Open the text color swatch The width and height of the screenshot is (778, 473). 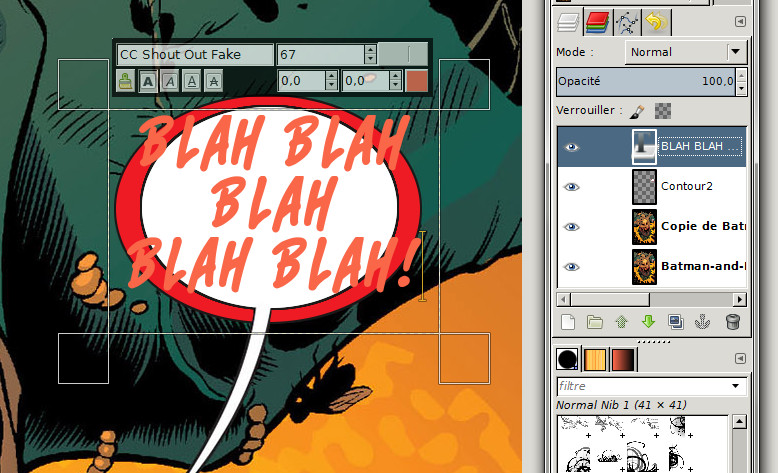click(x=417, y=81)
